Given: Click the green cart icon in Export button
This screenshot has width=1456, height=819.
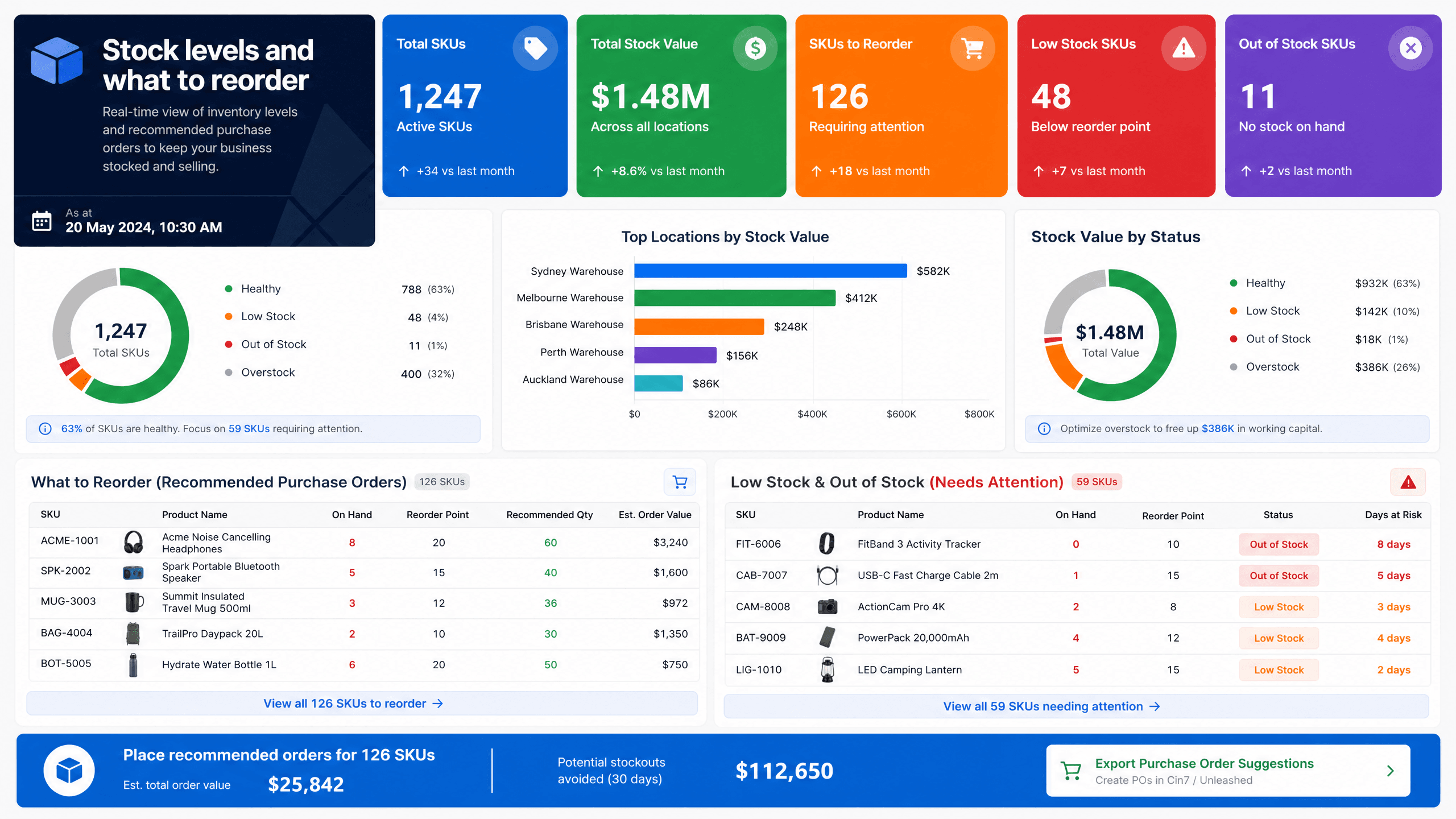Looking at the screenshot, I should point(1071,771).
